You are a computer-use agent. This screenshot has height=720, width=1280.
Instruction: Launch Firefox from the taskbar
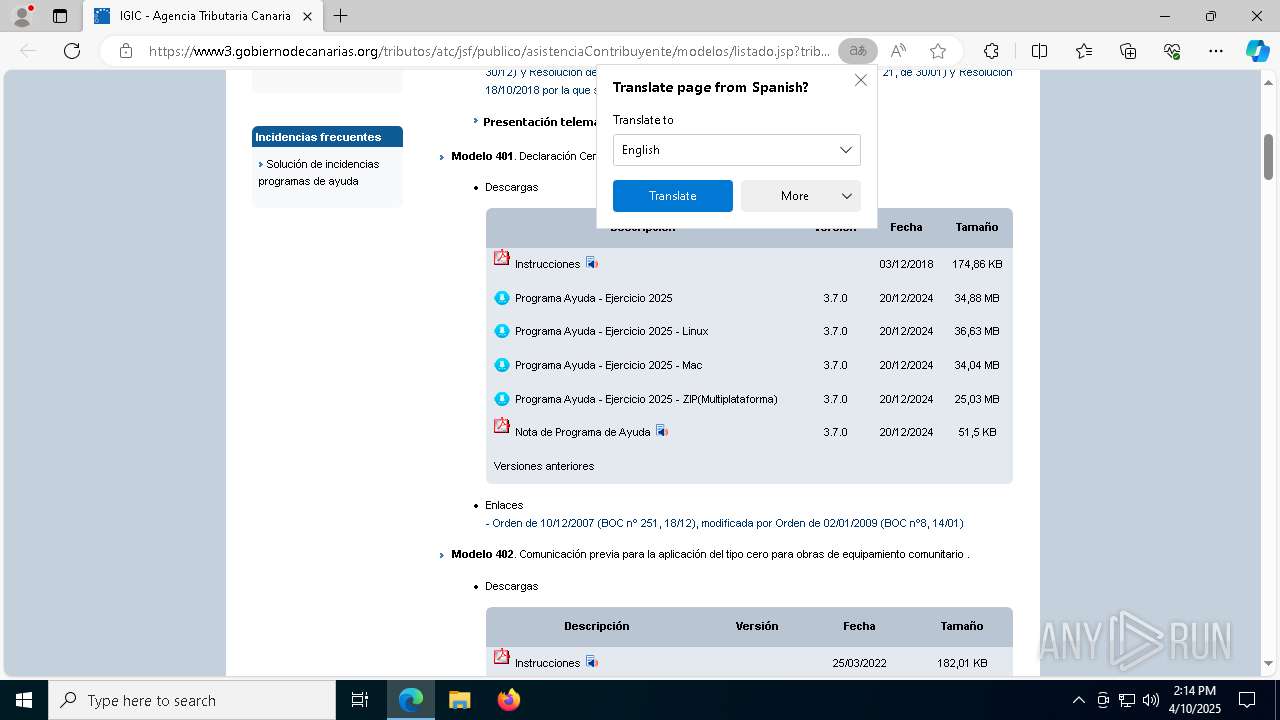pyautogui.click(x=508, y=700)
